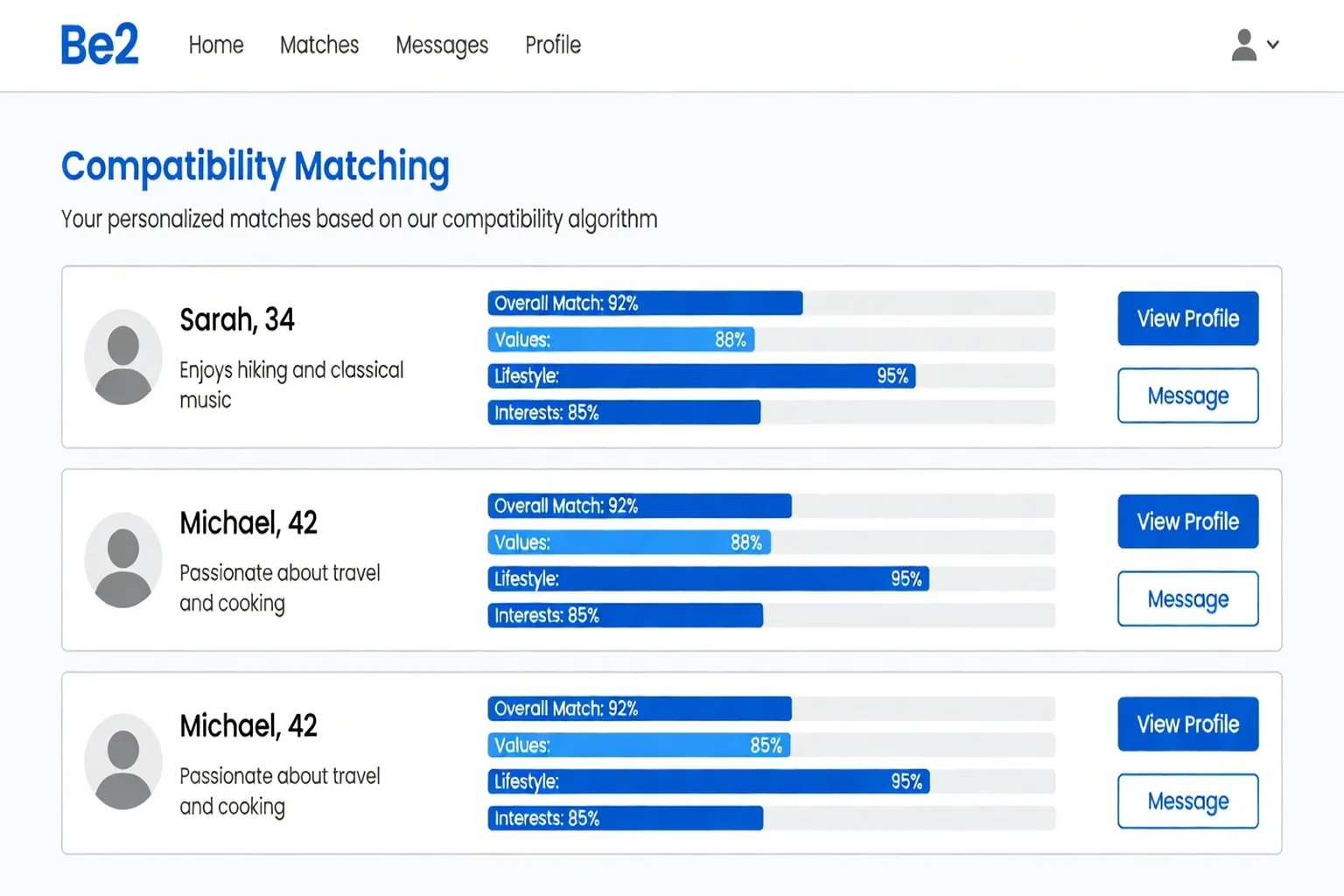Open View Profile on the bottom Michael card

click(x=1187, y=724)
